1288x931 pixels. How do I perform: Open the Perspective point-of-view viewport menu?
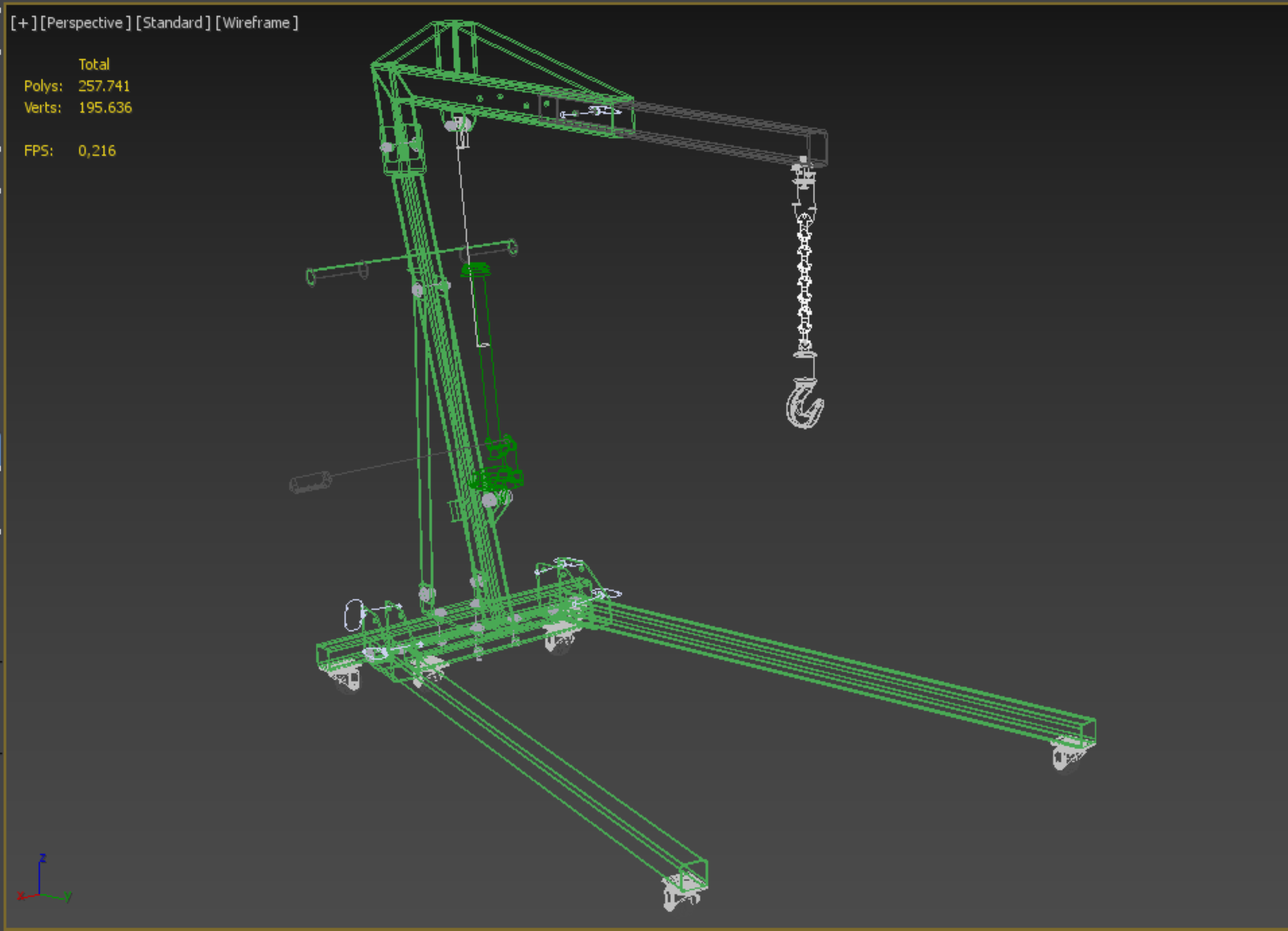pyautogui.click(x=85, y=23)
